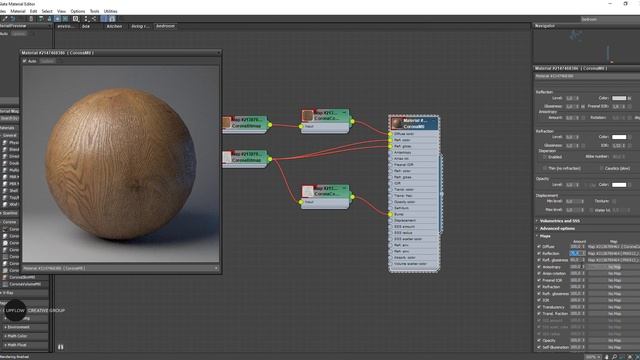The image size is (640, 360).
Task: Click the zoom extents magnifier toolbar icon
Action: point(76,19)
